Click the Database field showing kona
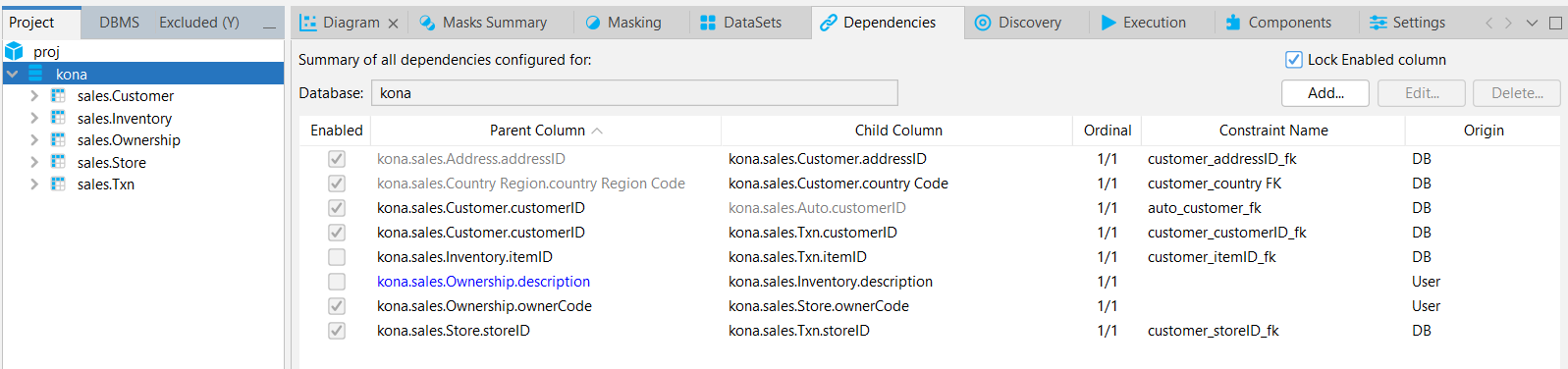Image resolution: width=1568 pixels, height=369 pixels. 634,93
